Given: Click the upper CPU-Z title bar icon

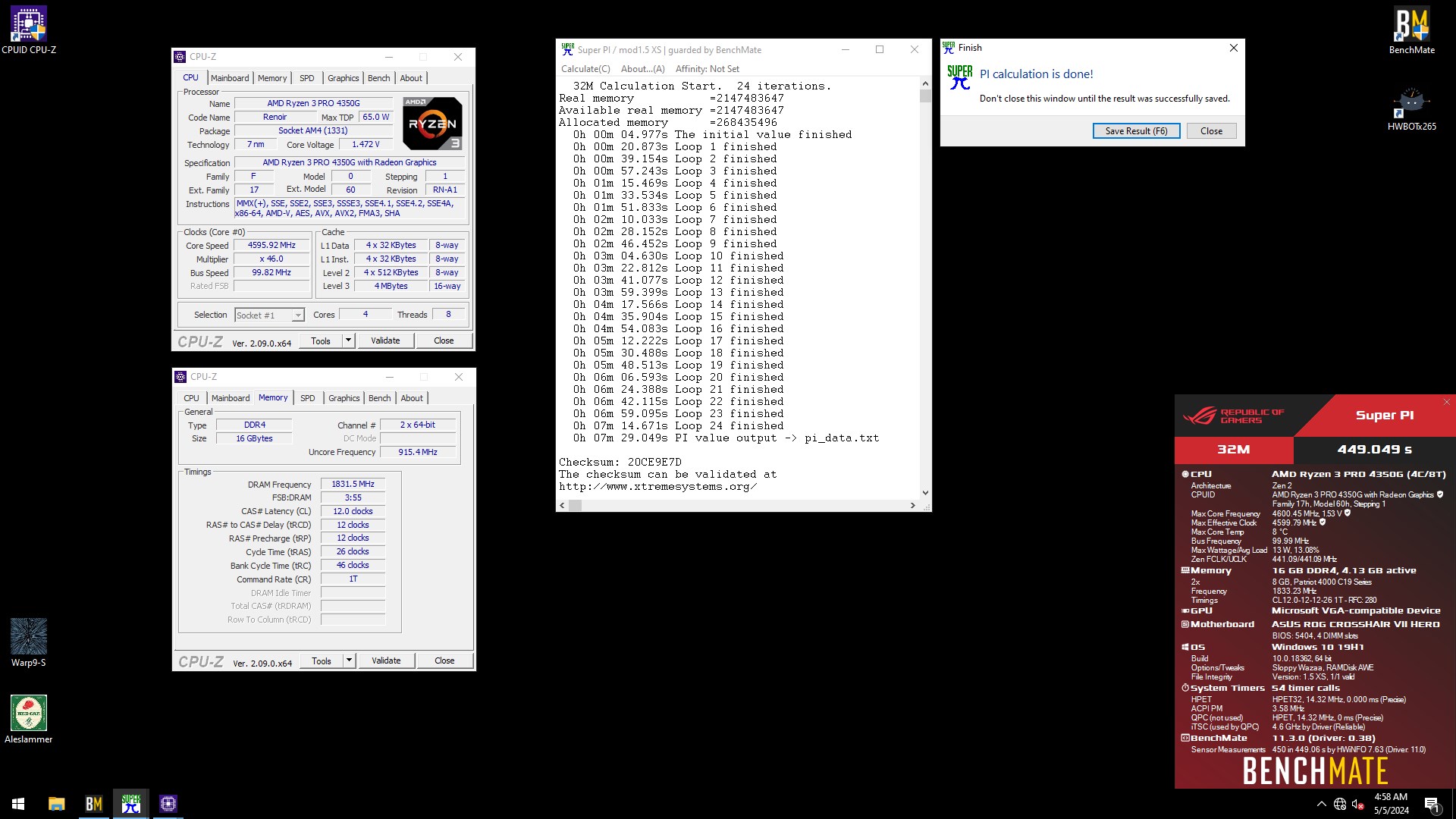Looking at the screenshot, I should 180,57.
